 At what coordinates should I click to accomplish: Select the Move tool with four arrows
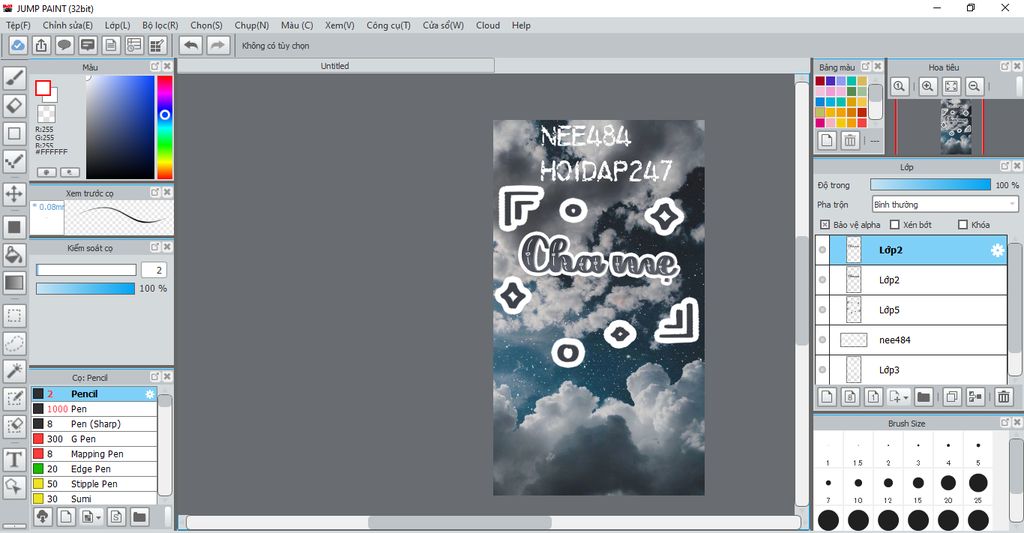click(x=14, y=194)
